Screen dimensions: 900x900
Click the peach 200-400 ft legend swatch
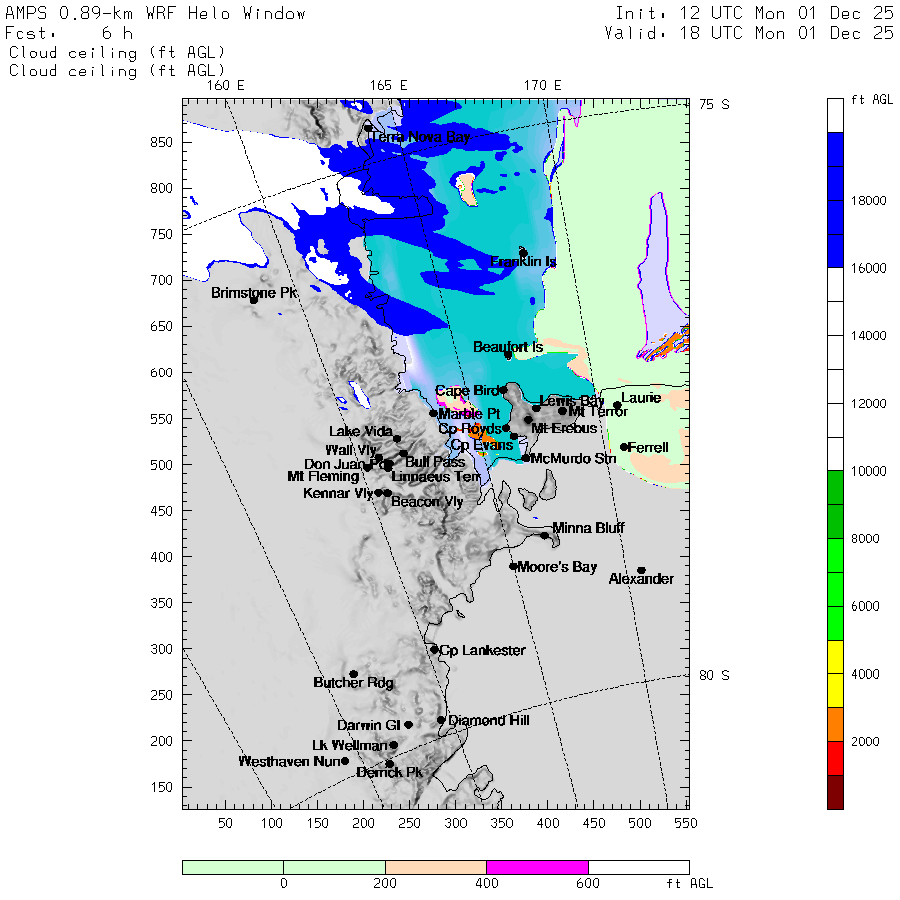pyautogui.click(x=436, y=867)
